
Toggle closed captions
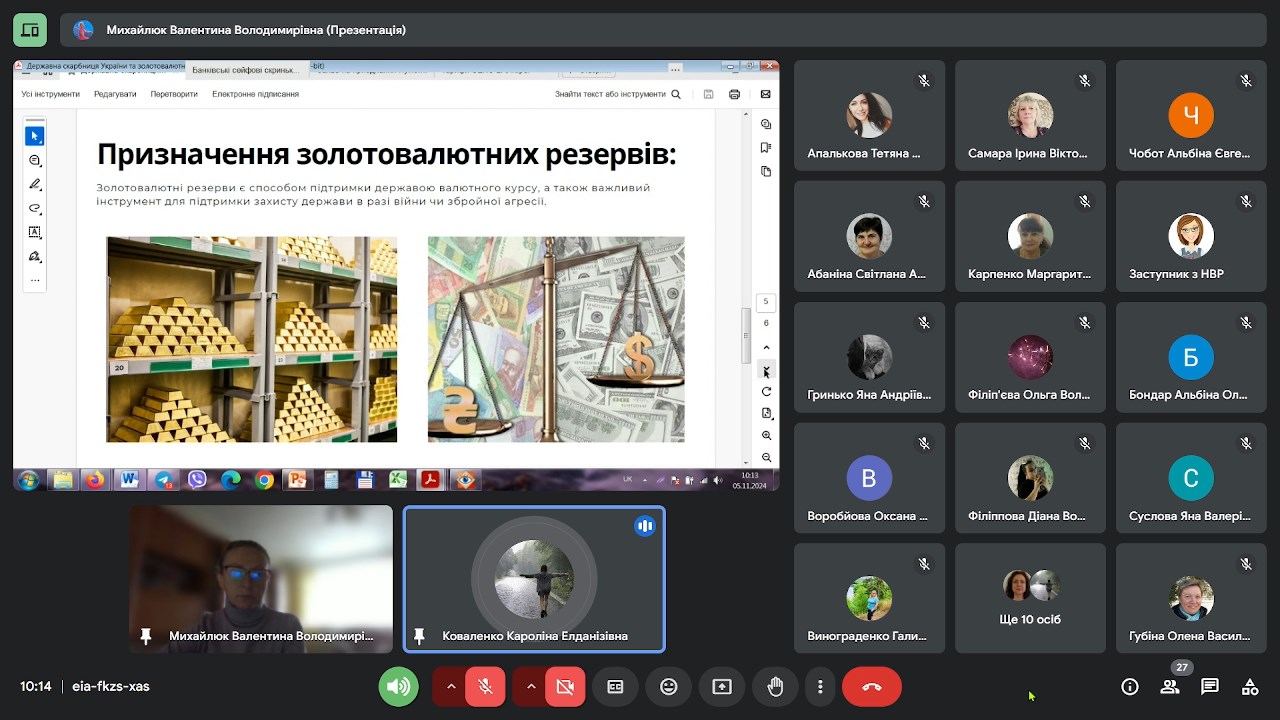(x=615, y=687)
